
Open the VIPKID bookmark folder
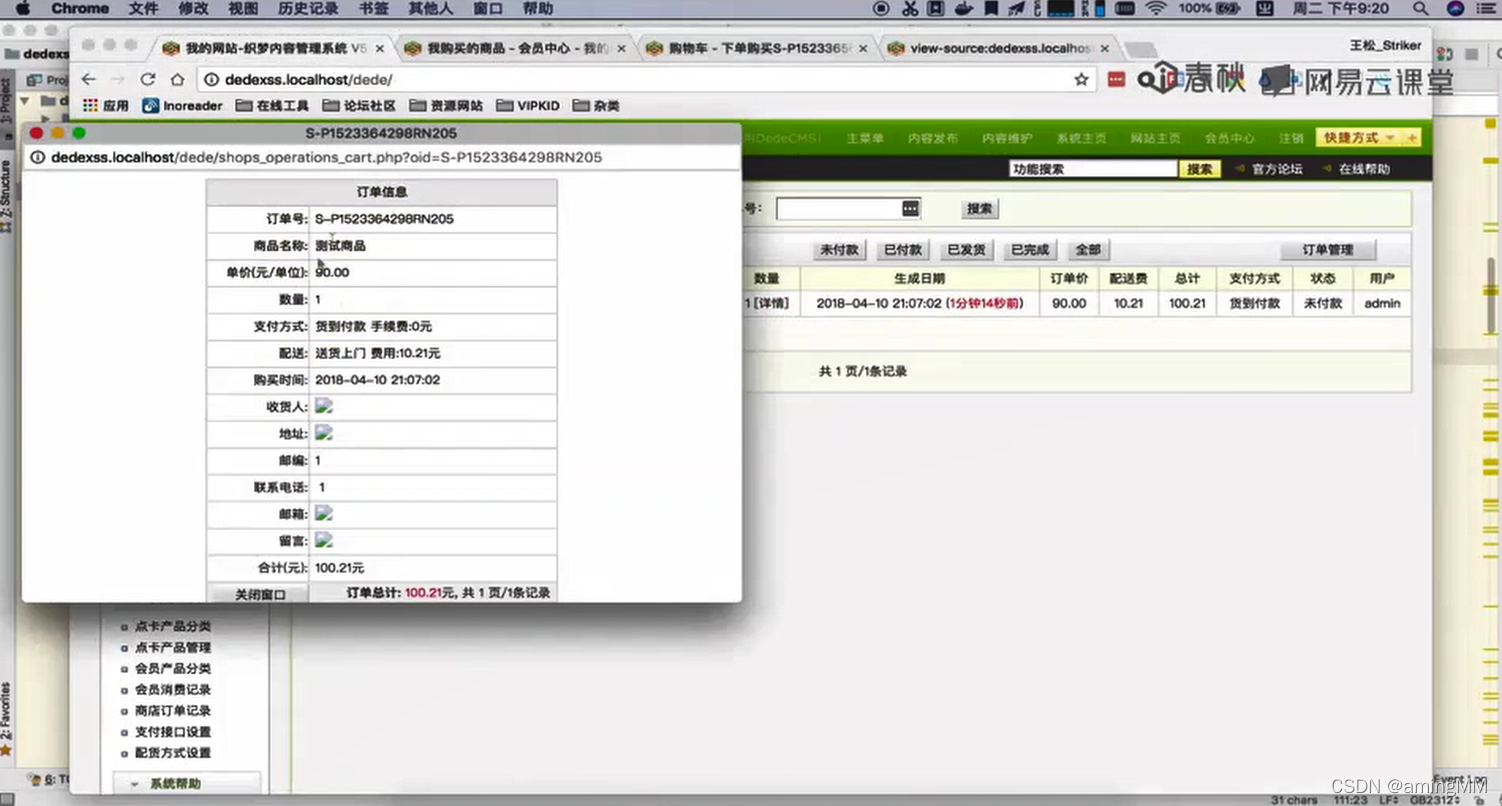pyautogui.click(x=529, y=105)
